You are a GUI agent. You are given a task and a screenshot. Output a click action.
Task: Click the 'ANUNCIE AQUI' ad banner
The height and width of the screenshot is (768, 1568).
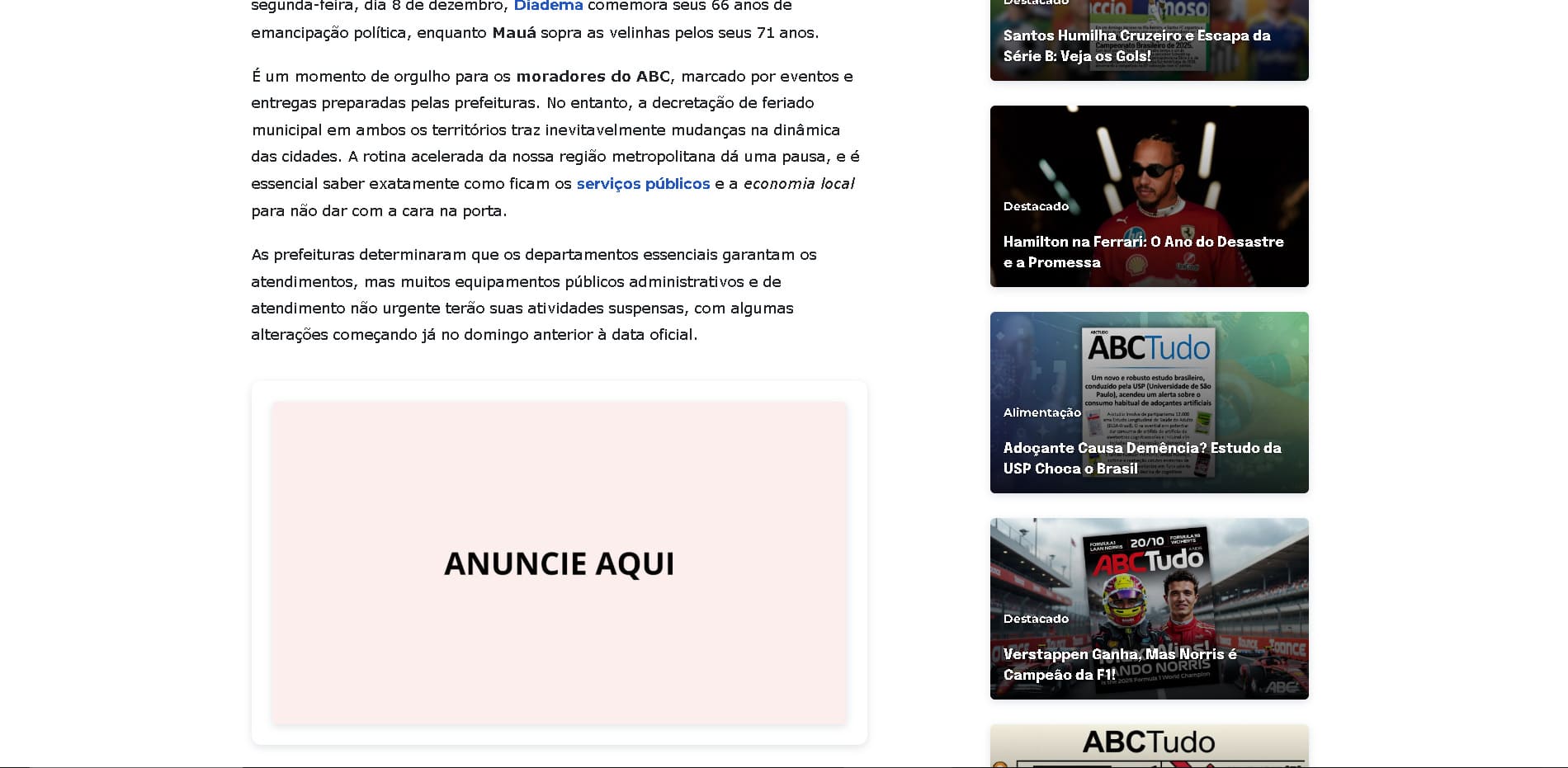click(x=560, y=563)
